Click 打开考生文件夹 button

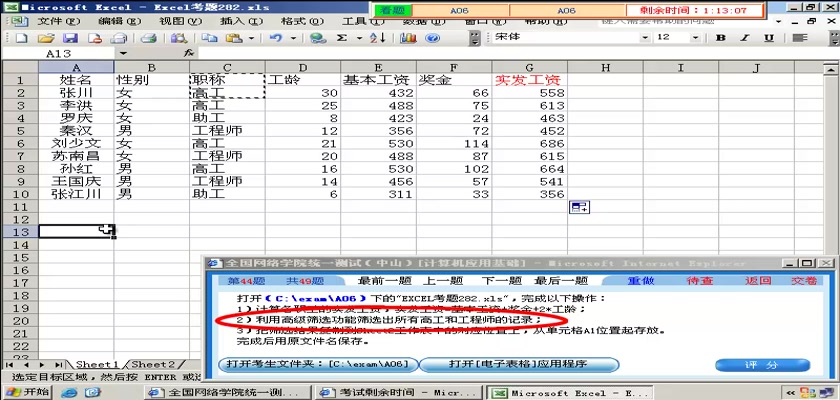318,364
